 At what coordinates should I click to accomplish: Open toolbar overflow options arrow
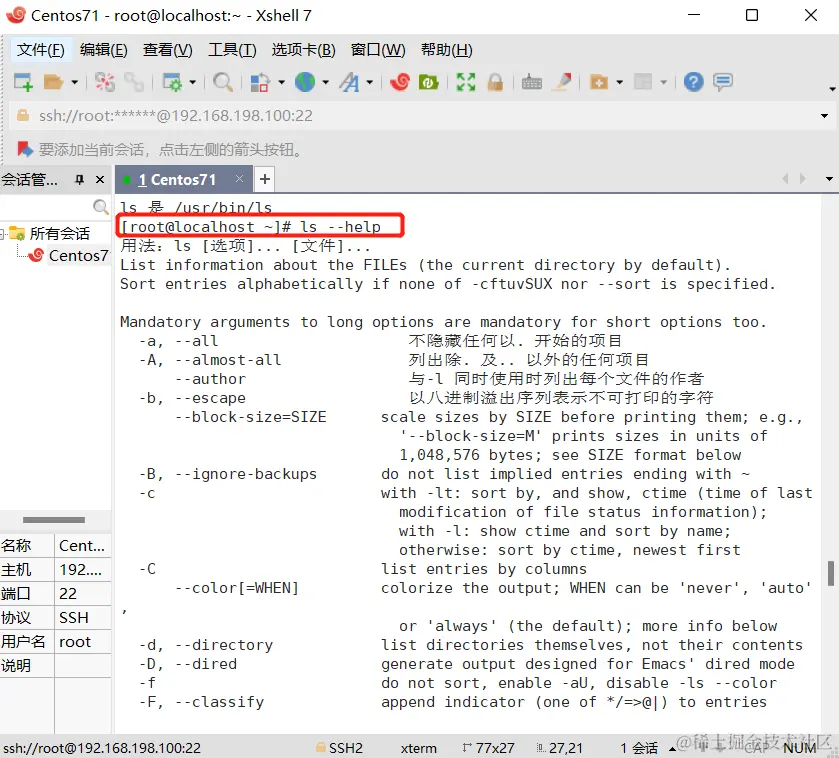(x=832, y=89)
